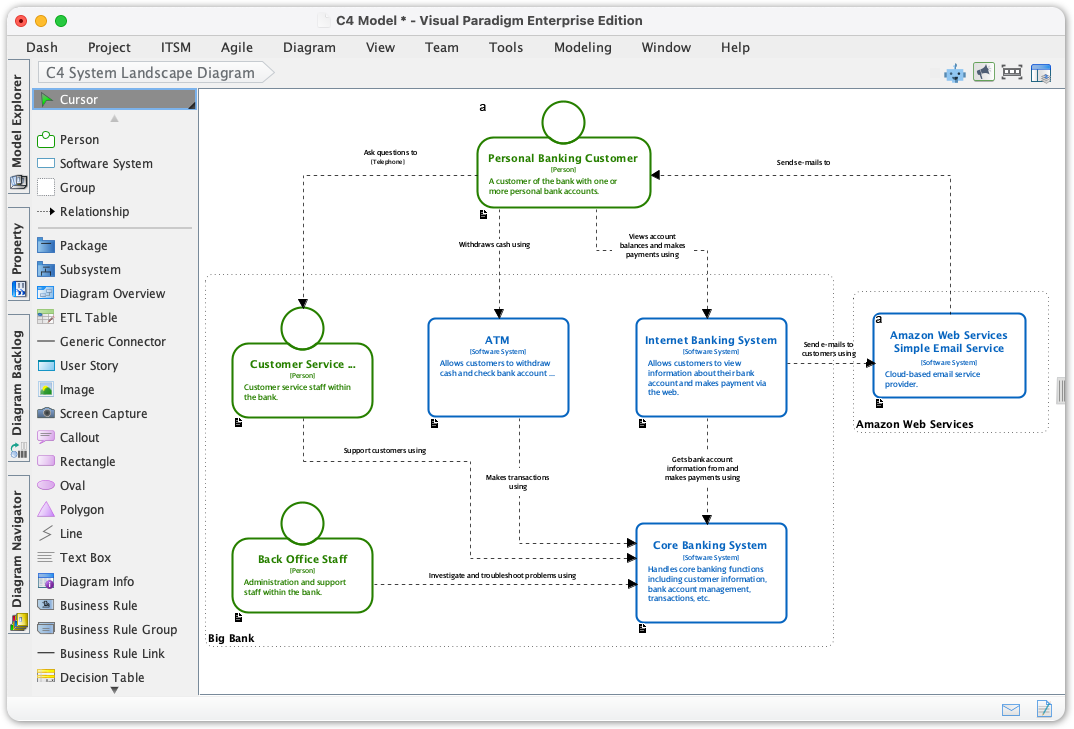Toggle the megaphone announcement toolbar button

click(x=983, y=72)
